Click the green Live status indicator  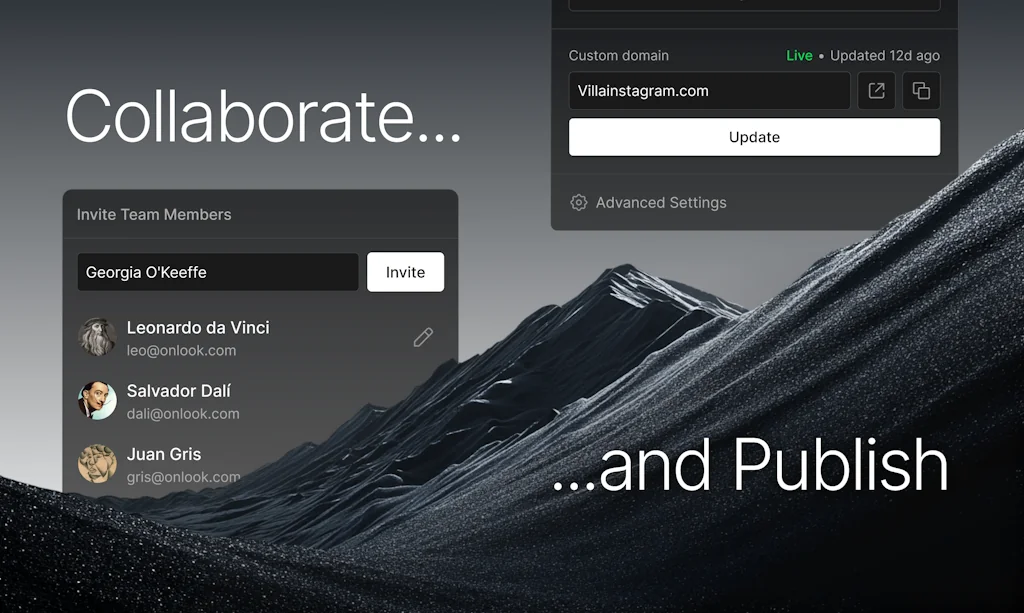(x=799, y=56)
